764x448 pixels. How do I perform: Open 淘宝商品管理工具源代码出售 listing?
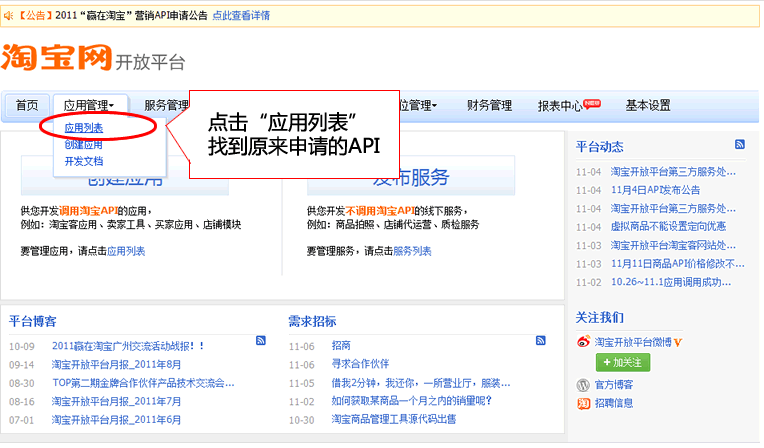coord(394,419)
